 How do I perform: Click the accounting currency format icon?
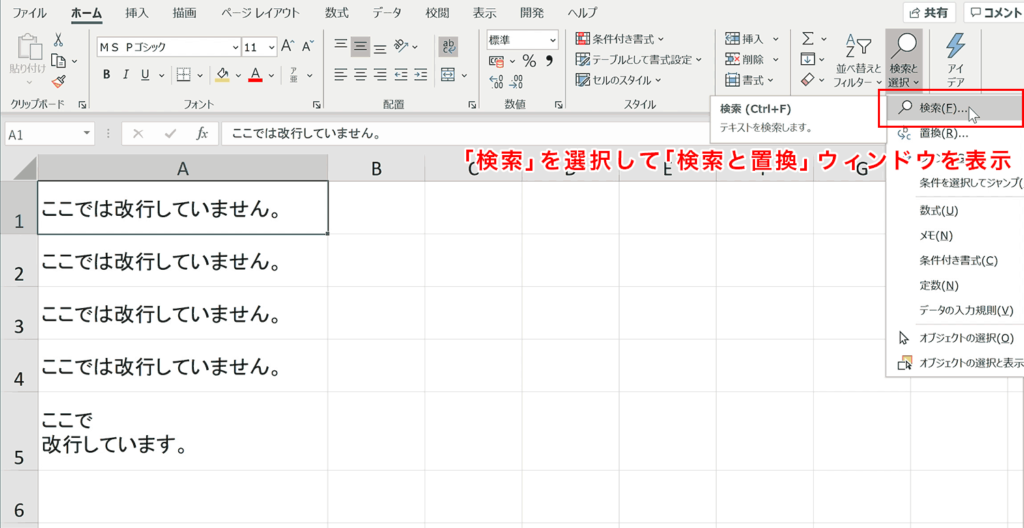click(x=497, y=61)
